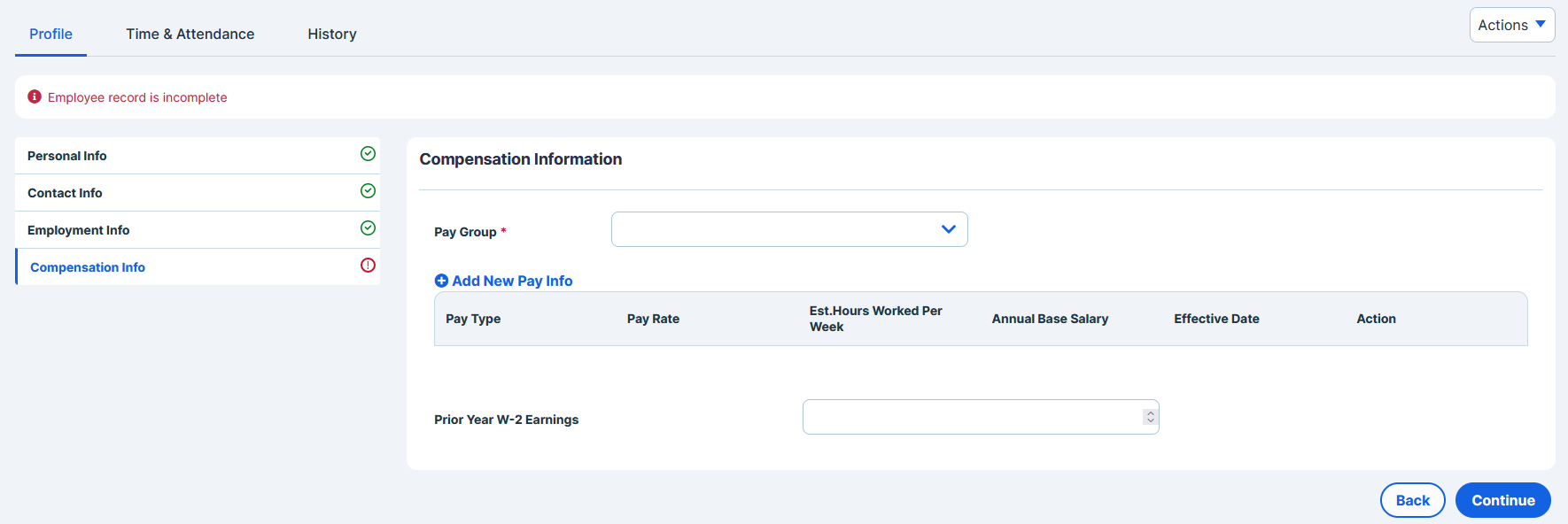The height and width of the screenshot is (524, 1568).
Task: Click the Back button
Action: (x=1412, y=500)
